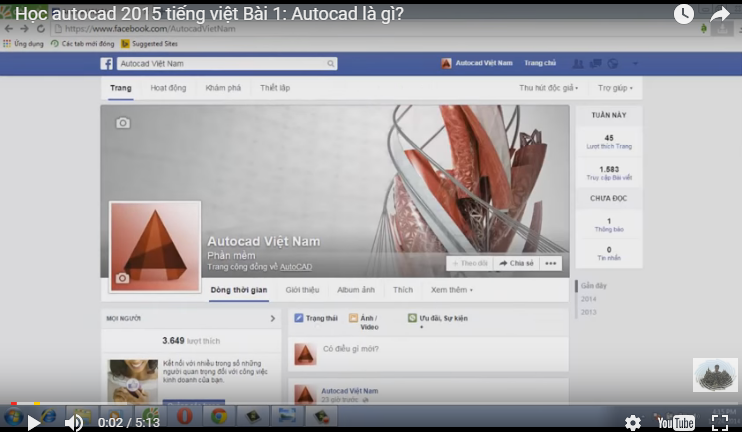This screenshot has height=432, width=742.
Task: Click camera icon on cover photo
Action: click(123, 123)
